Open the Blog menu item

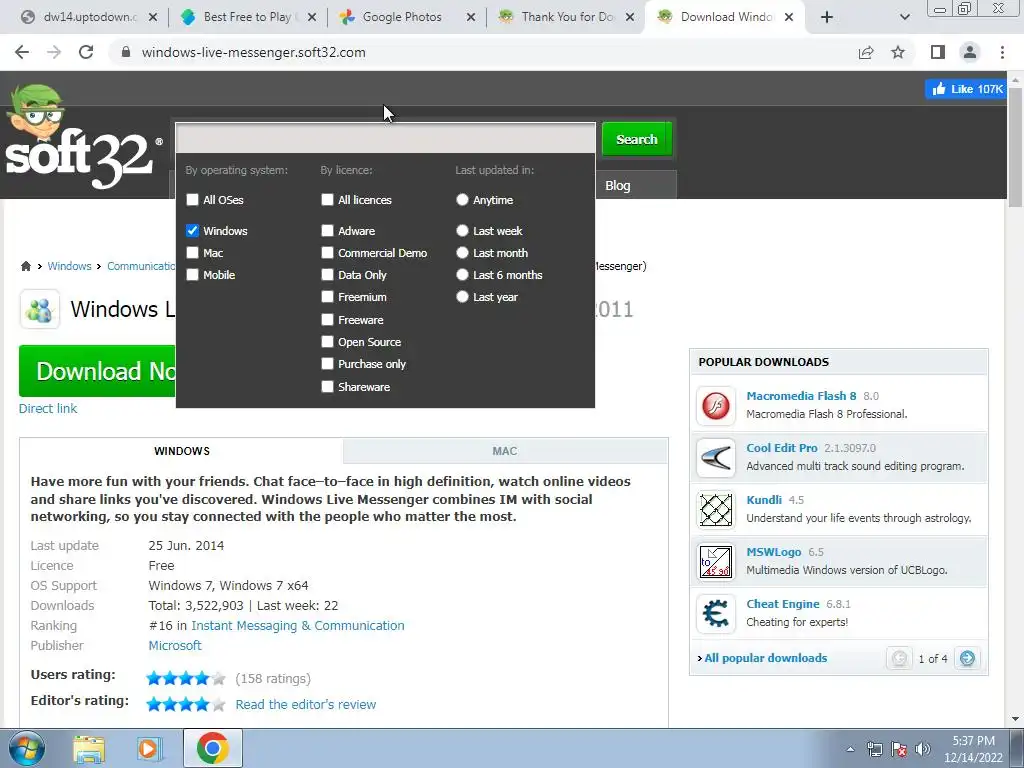(x=618, y=185)
